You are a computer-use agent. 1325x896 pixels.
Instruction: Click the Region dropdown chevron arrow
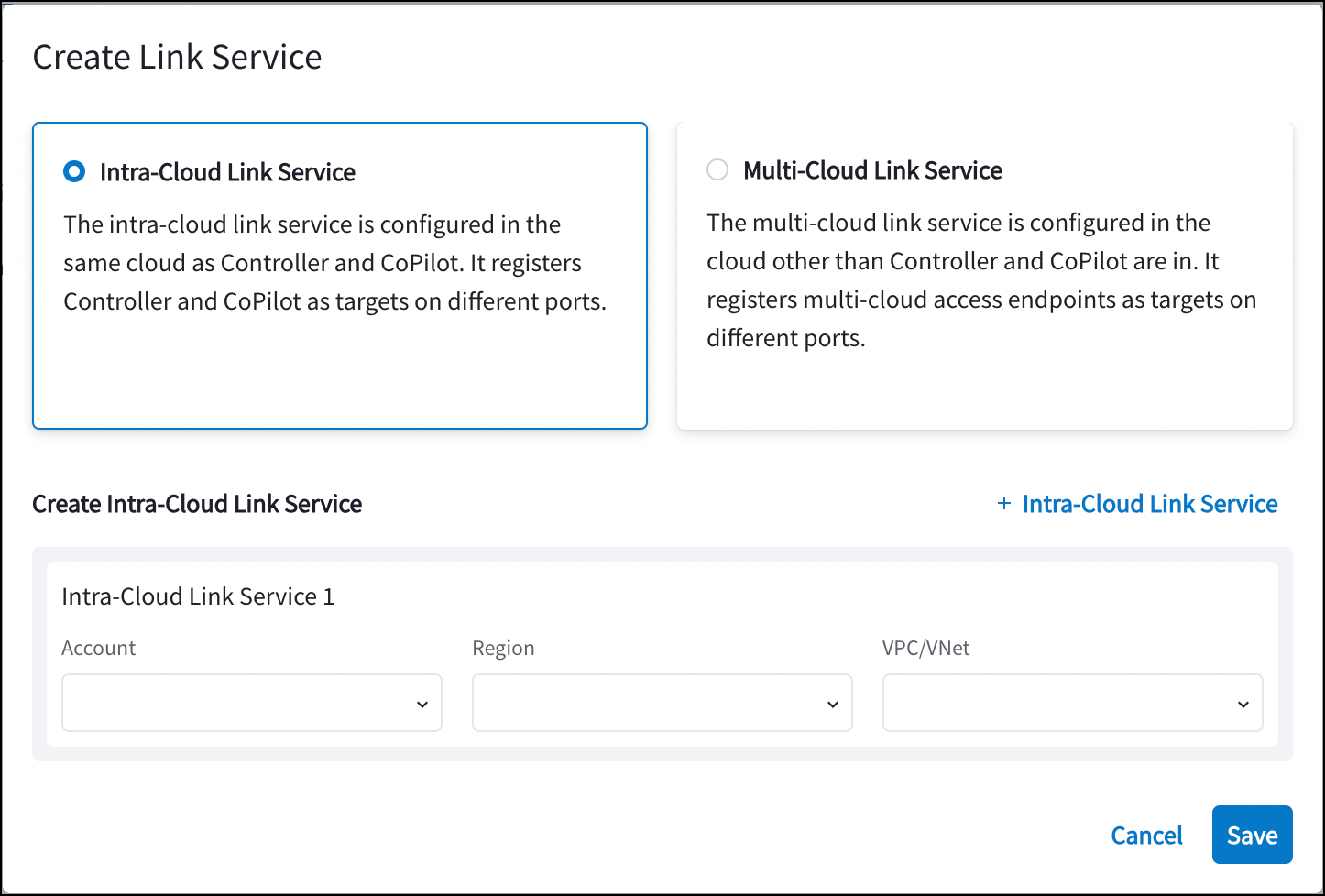tap(833, 704)
